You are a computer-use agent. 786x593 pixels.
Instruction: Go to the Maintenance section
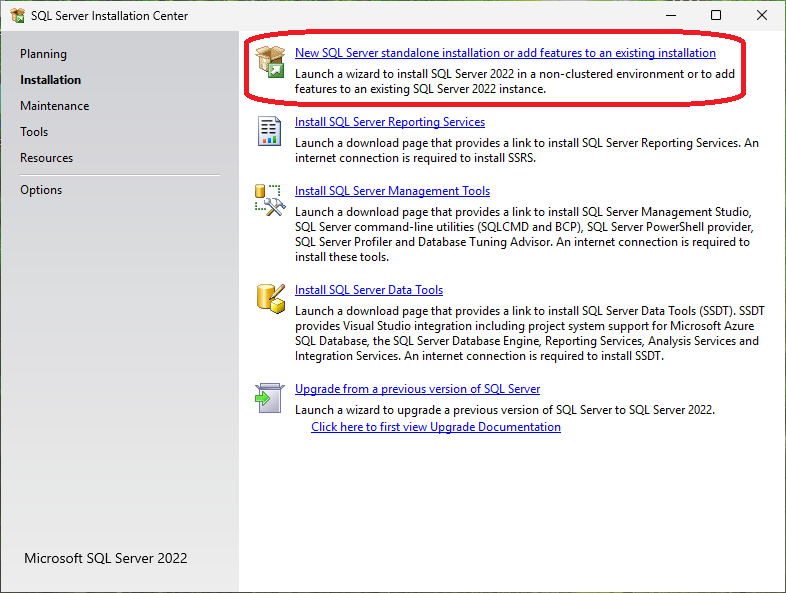coord(55,106)
